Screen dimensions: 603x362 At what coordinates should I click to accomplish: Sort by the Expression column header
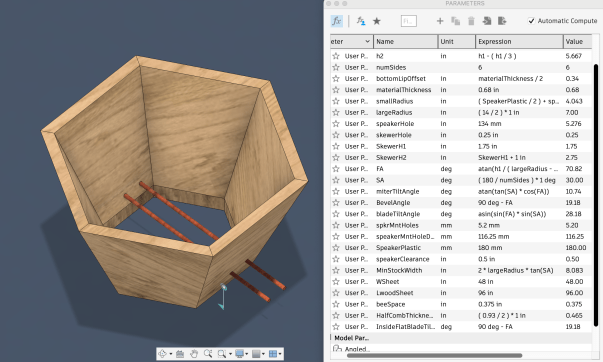click(x=519, y=41)
